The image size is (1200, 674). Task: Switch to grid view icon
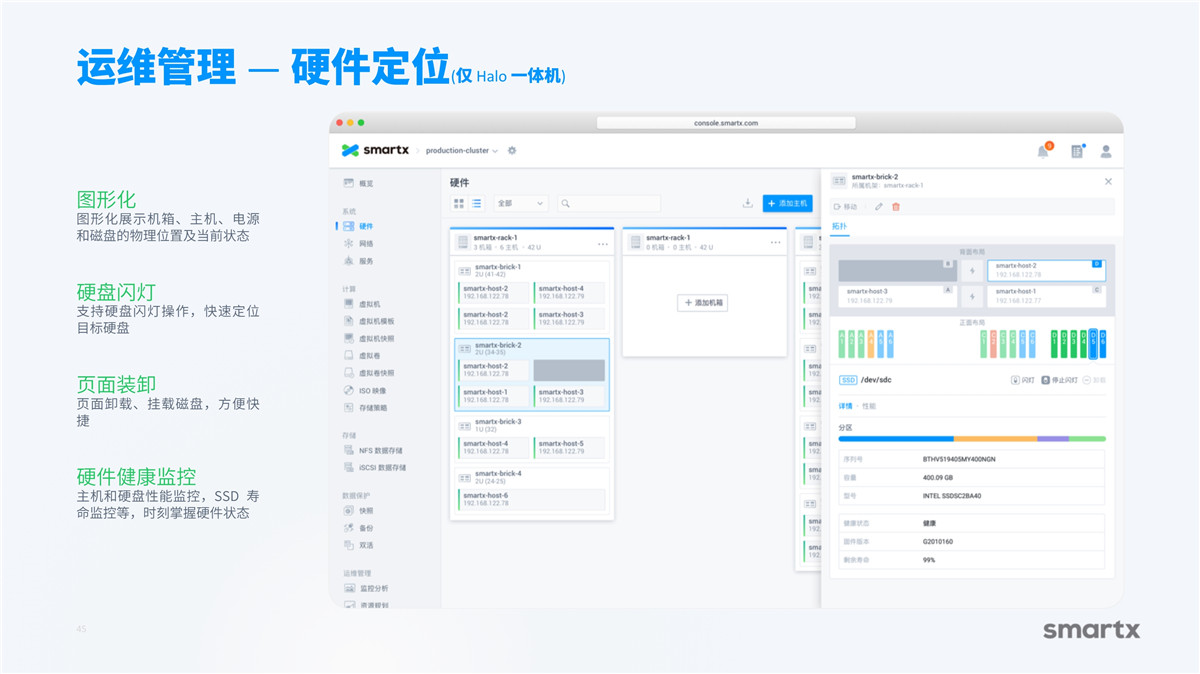pyautogui.click(x=459, y=203)
